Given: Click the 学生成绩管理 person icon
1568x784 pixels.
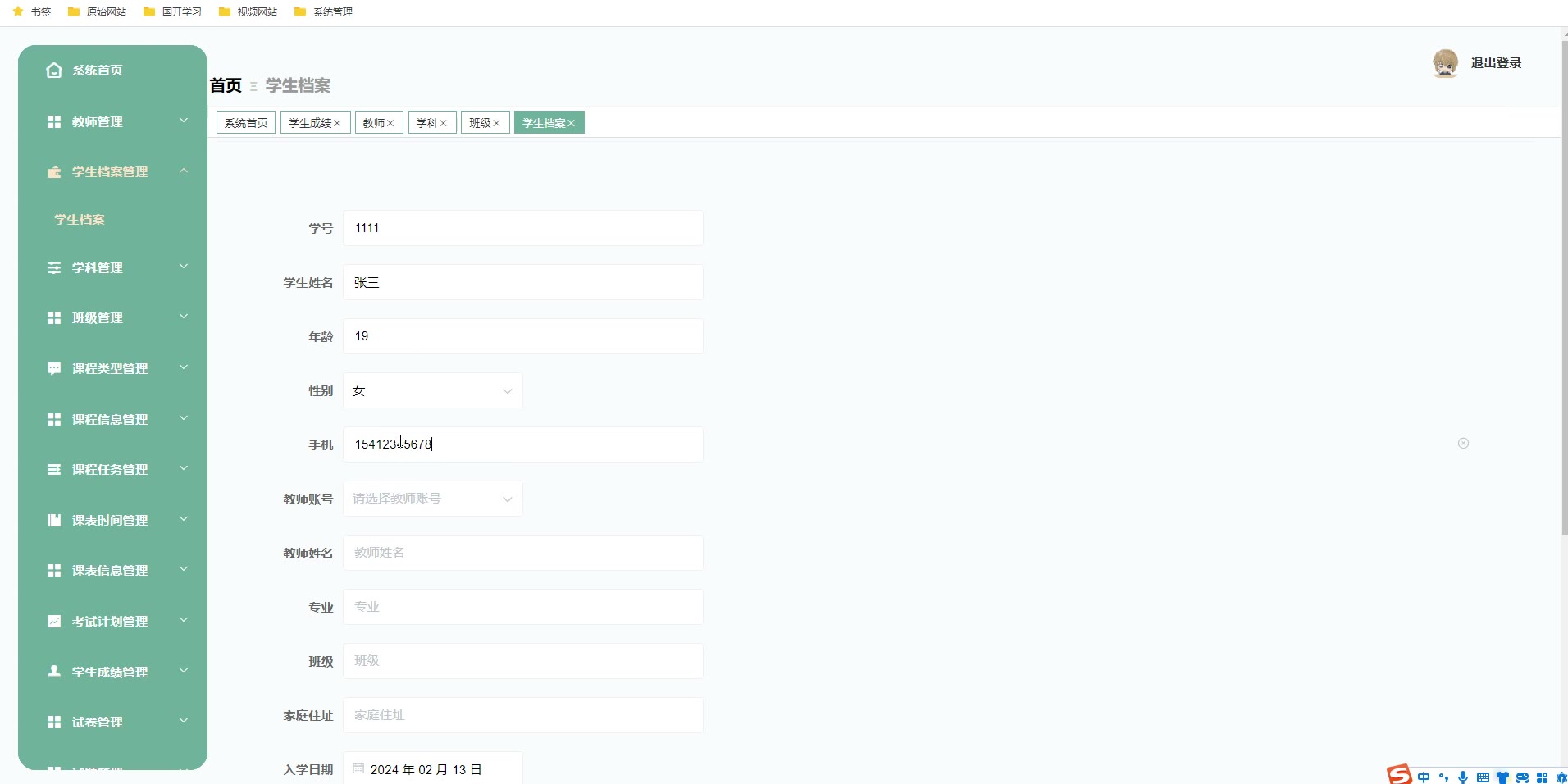Looking at the screenshot, I should point(54,672).
